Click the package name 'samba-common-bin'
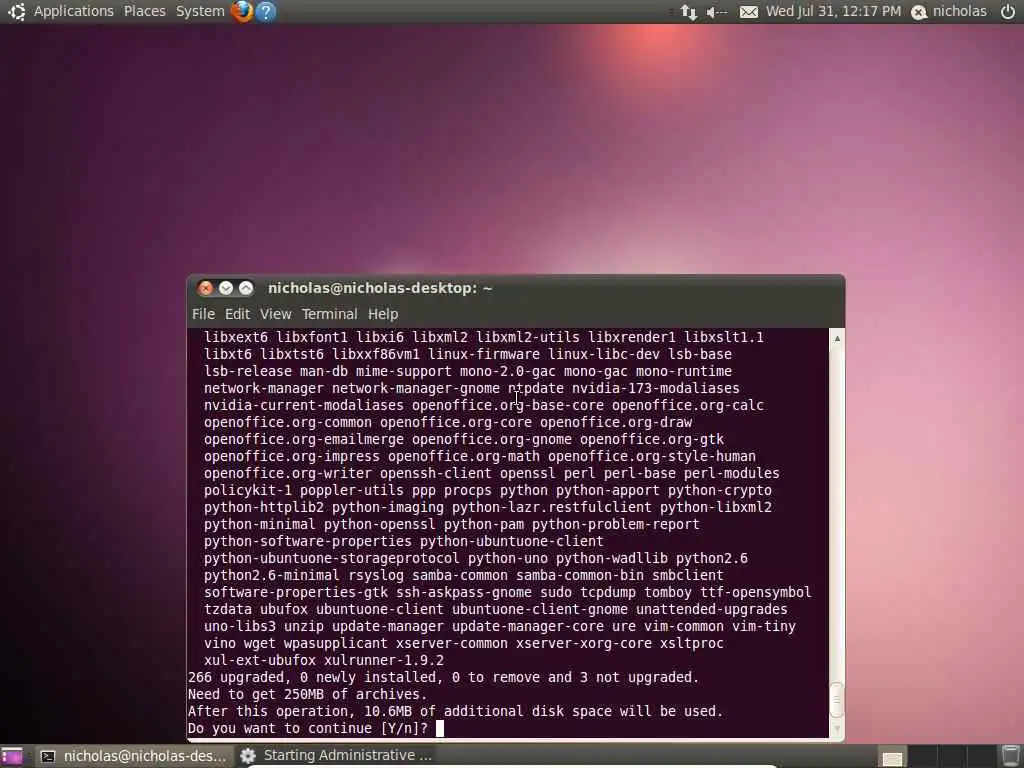 (580, 575)
